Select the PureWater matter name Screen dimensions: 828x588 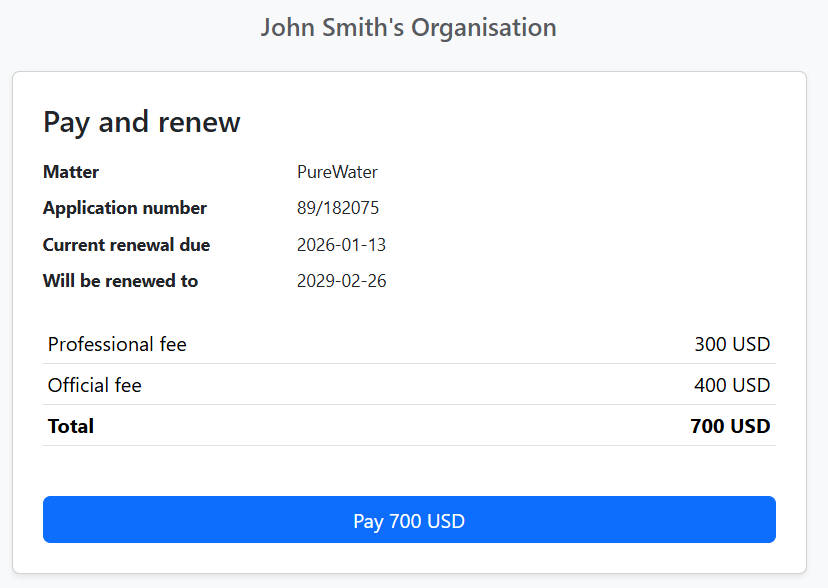[337, 172]
